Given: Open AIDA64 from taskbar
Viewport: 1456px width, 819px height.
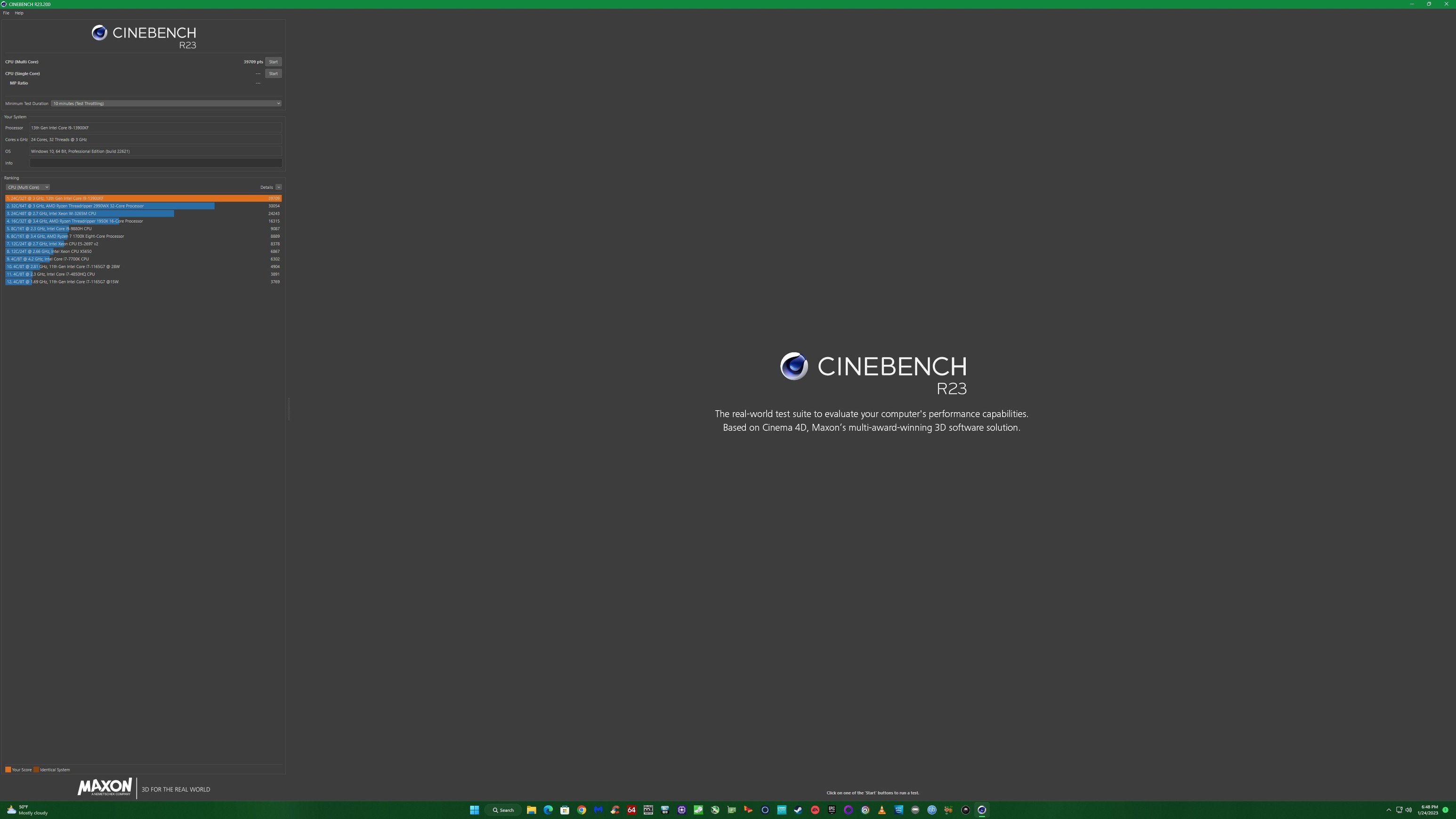Looking at the screenshot, I should pos(631,810).
